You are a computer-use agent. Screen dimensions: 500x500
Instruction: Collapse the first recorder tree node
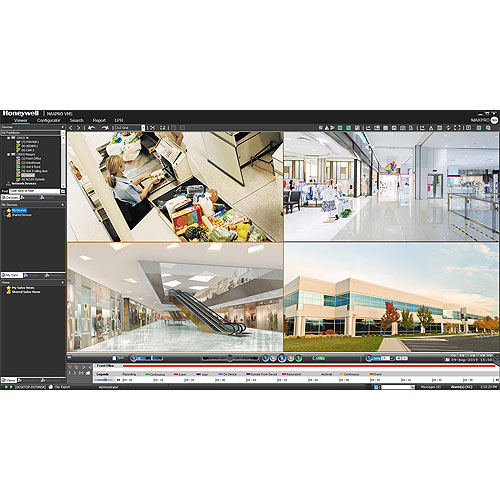(x=9, y=138)
